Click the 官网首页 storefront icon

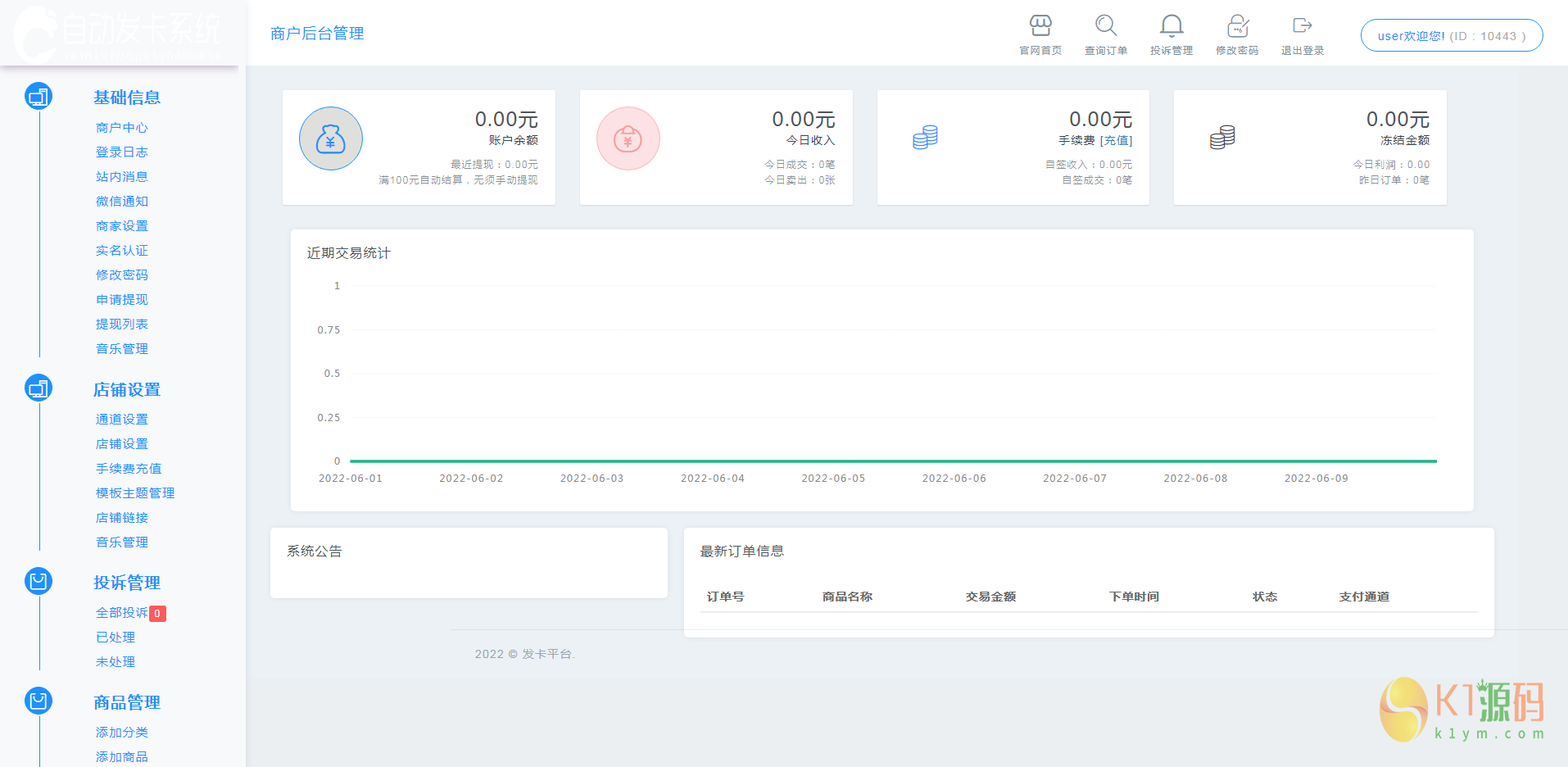tap(1040, 26)
